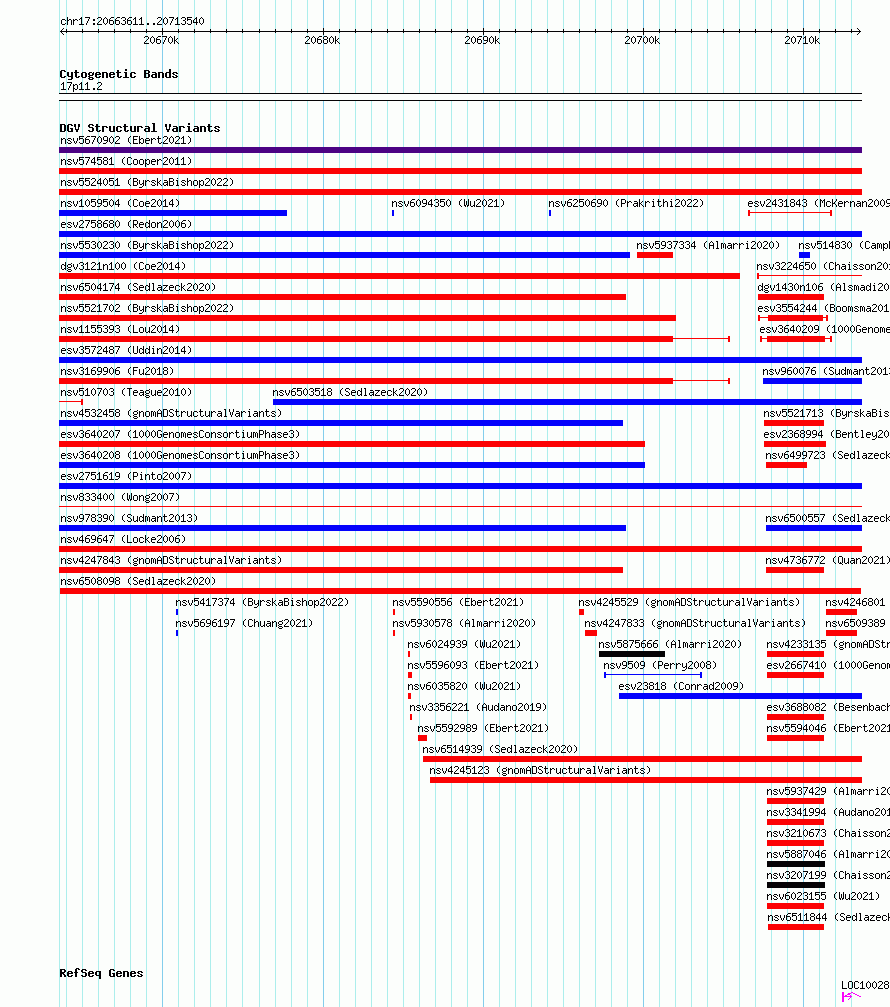Click the magenta LOC gene glyph
Screen dimensions: 890x1007
[851, 997]
